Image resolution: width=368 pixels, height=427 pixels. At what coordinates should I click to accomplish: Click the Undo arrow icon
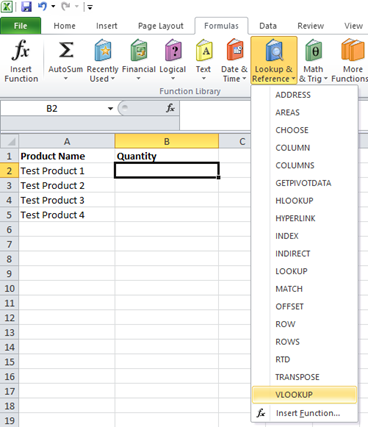tap(42, 6)
